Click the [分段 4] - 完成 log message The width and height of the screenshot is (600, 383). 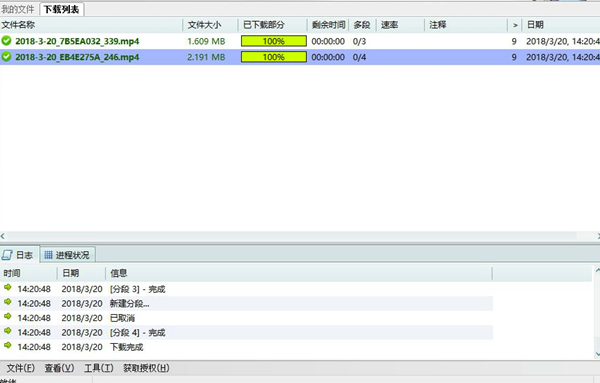[138, 332]
